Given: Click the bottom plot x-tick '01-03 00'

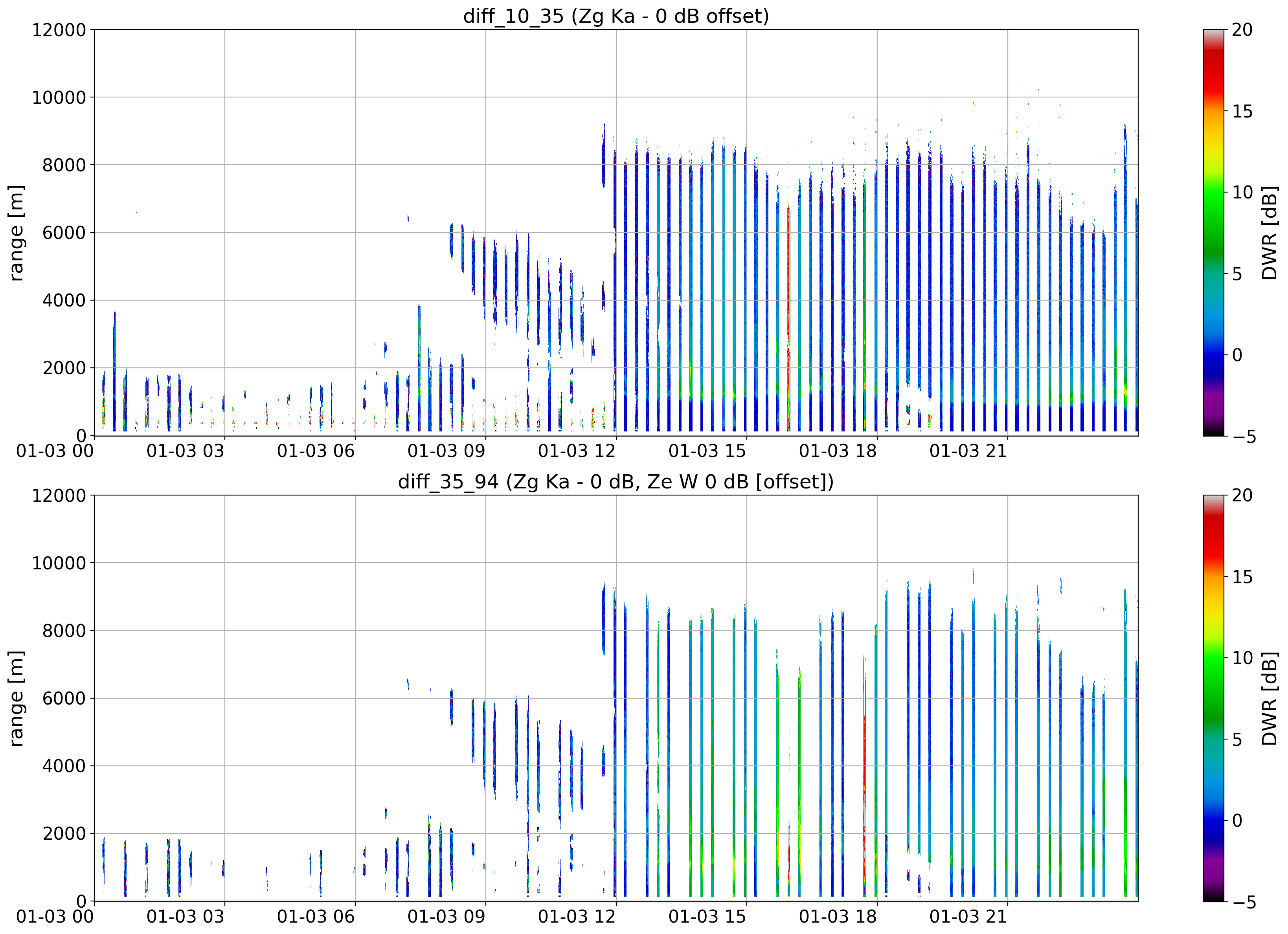Looking at the screenshot, I should click(55, 917).
